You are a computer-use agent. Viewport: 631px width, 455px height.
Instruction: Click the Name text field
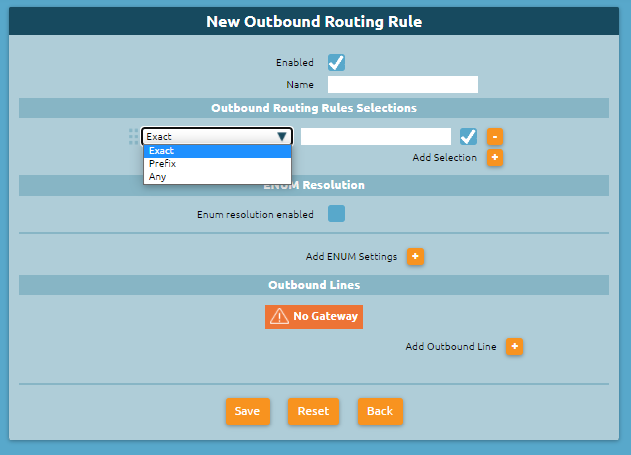pos(403,84)
